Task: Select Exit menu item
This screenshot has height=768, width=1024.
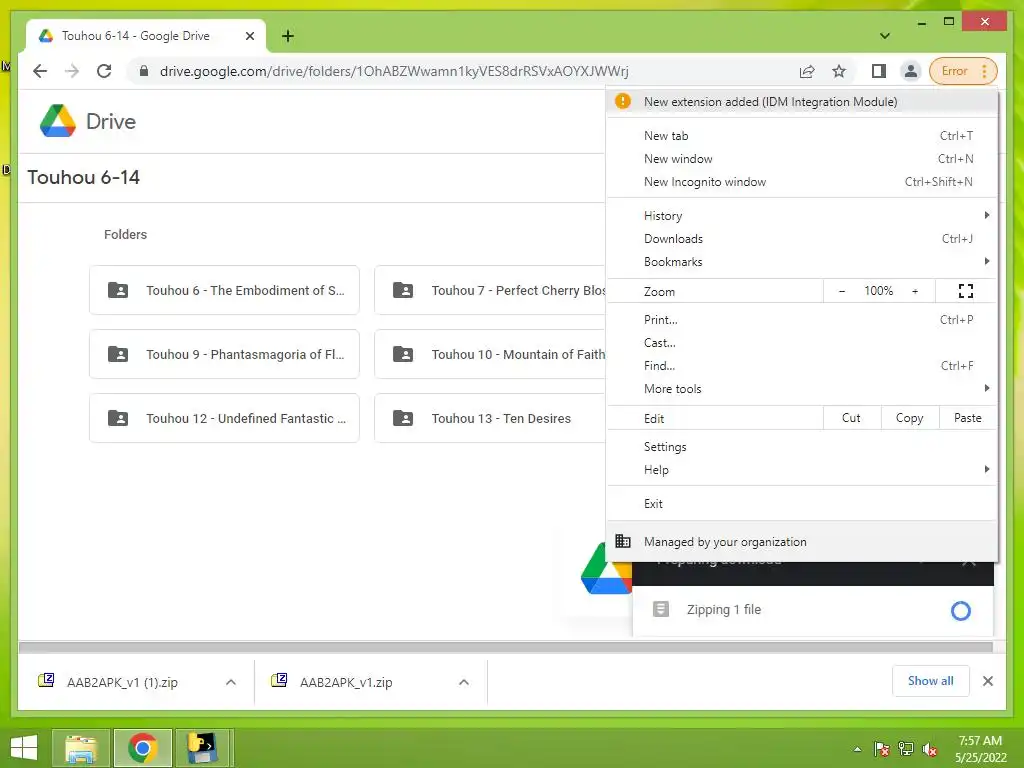Action: [x=802, y=504]
